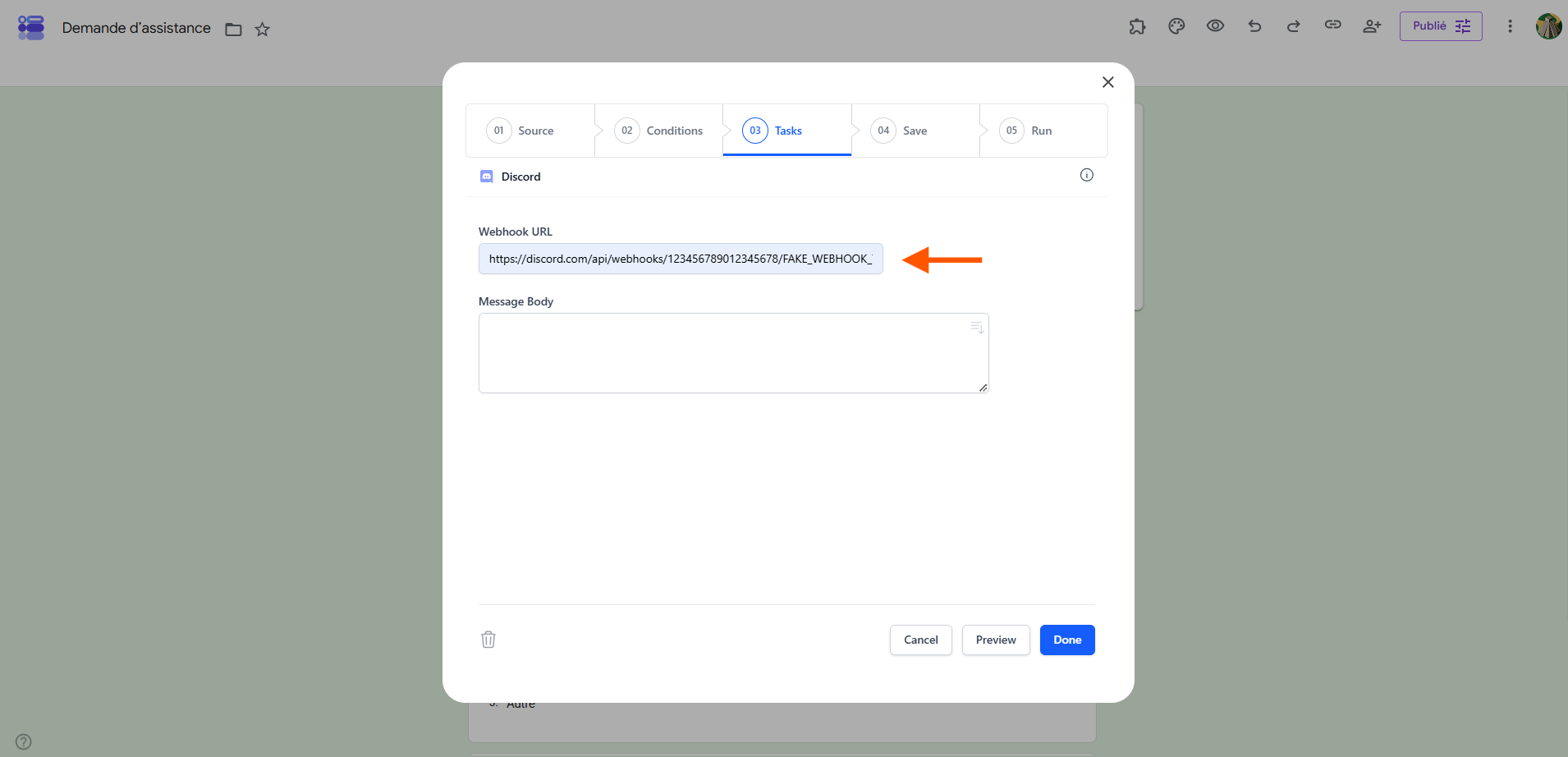Select the 03 Tasks step
Viewport: 1568px width, 757px height.
(787, 131)
